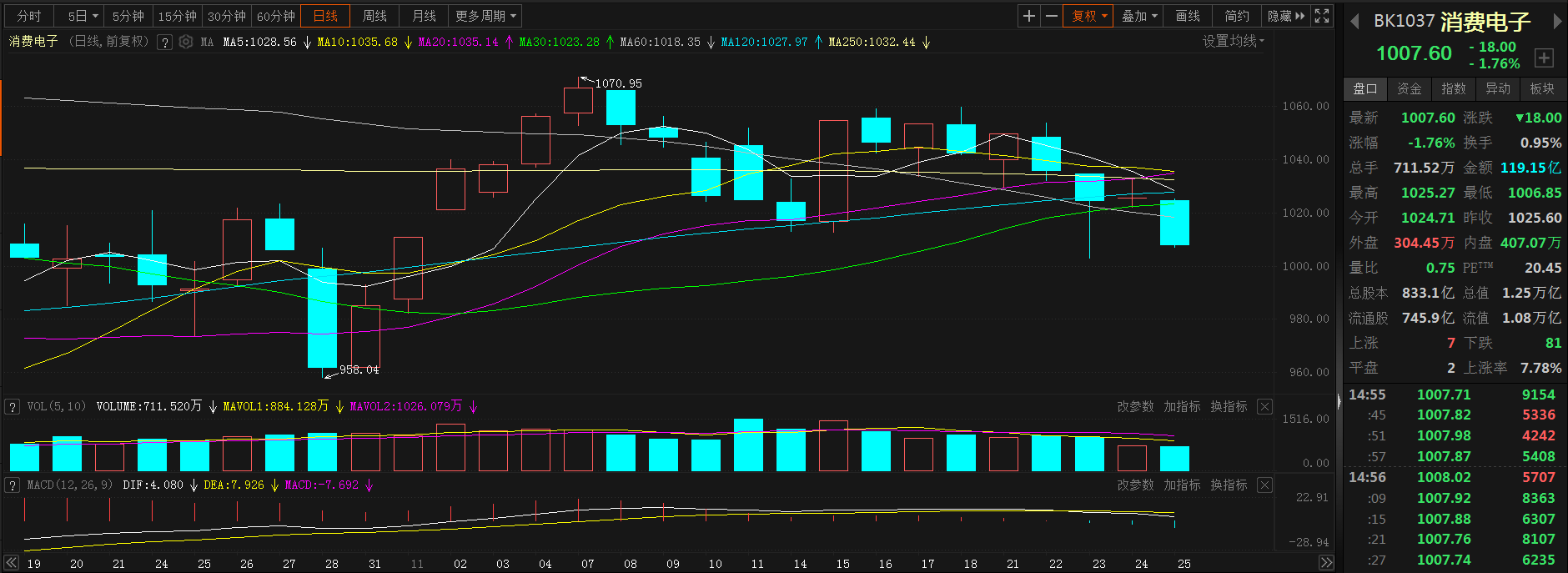Screen dimensions: 1568x573
Task: Enter fullscreen chart mode
Action: tap(1322, 16)
